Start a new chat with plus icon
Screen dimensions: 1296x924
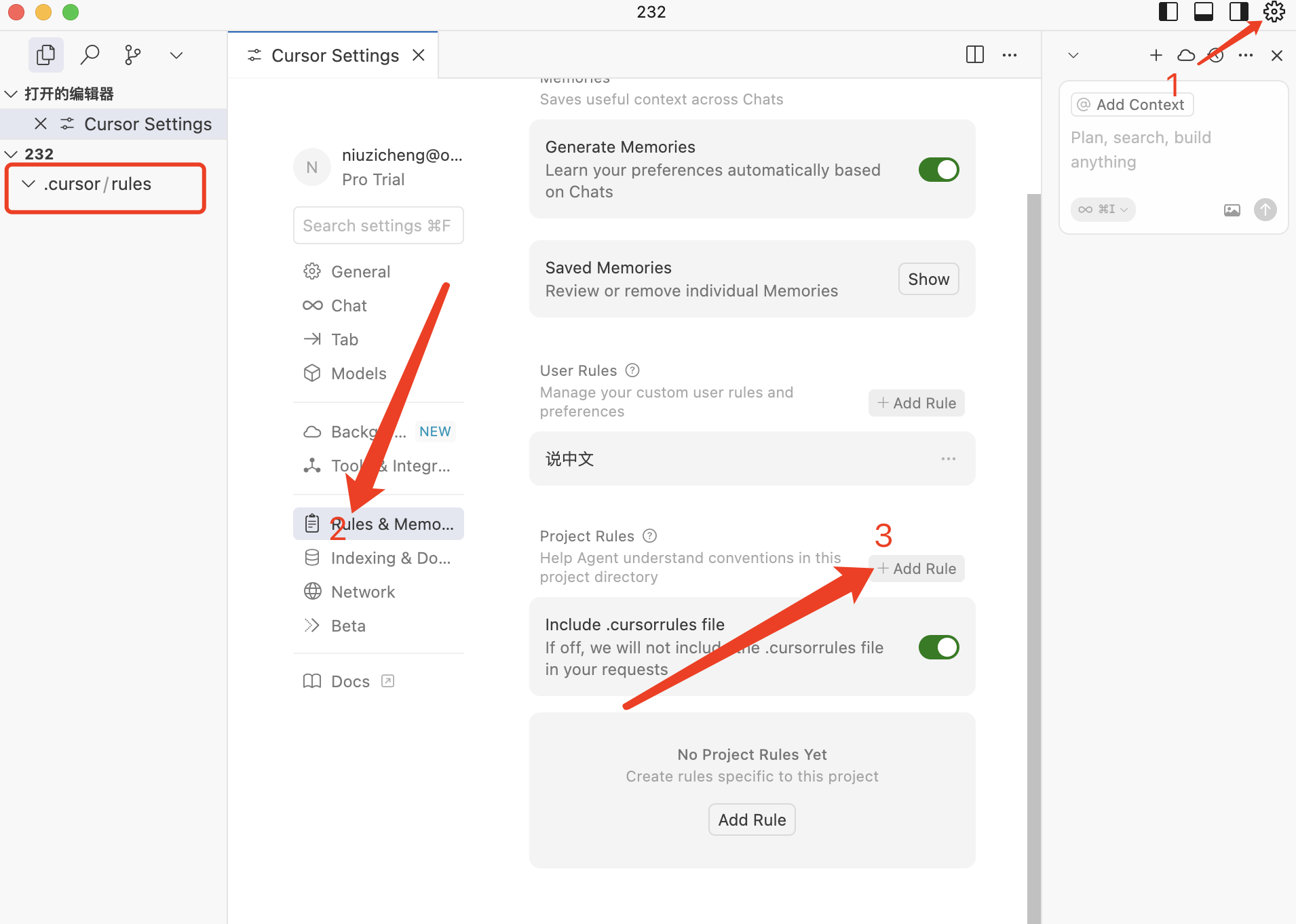(1156, 55)
